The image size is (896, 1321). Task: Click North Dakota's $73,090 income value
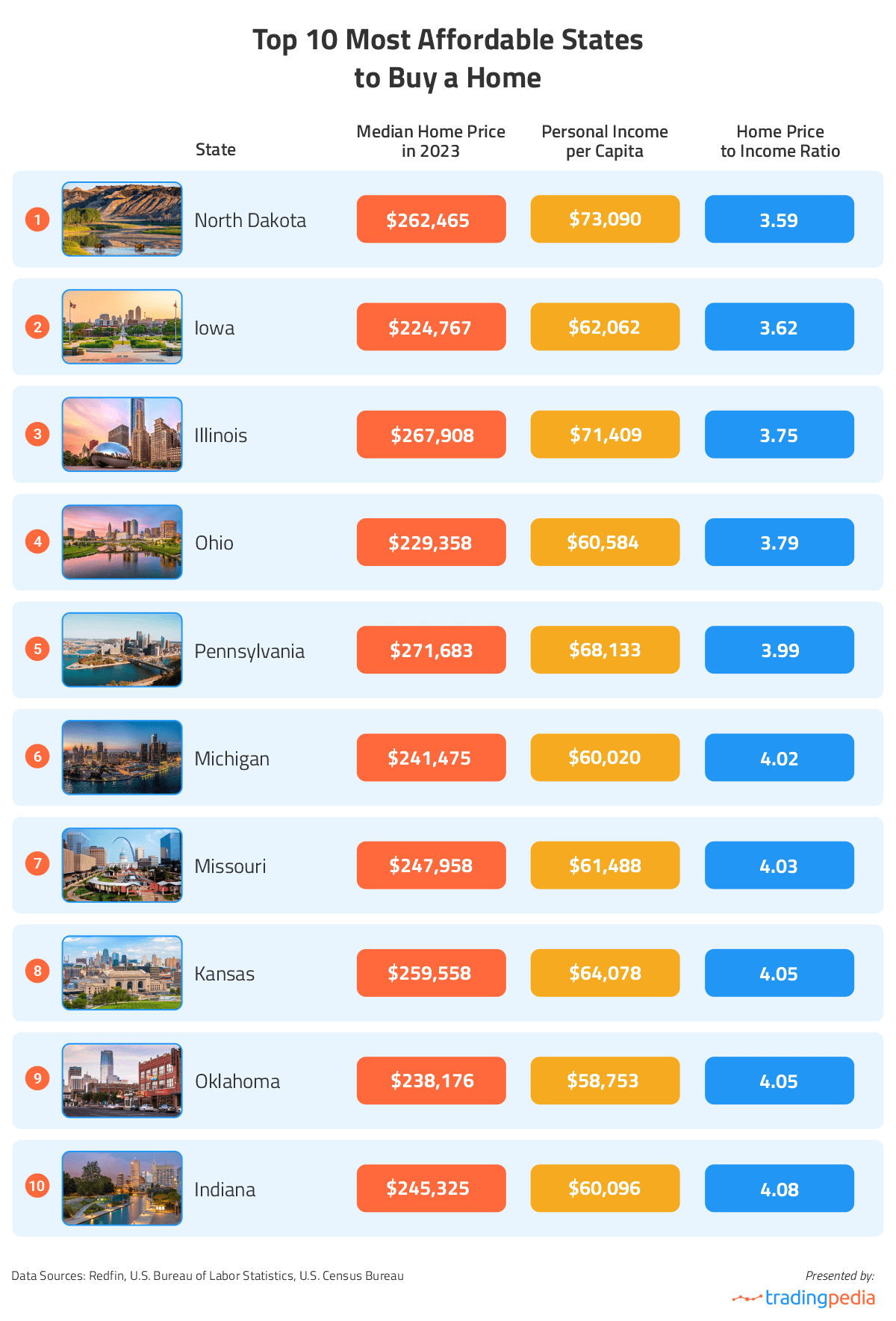pos(605,220)
